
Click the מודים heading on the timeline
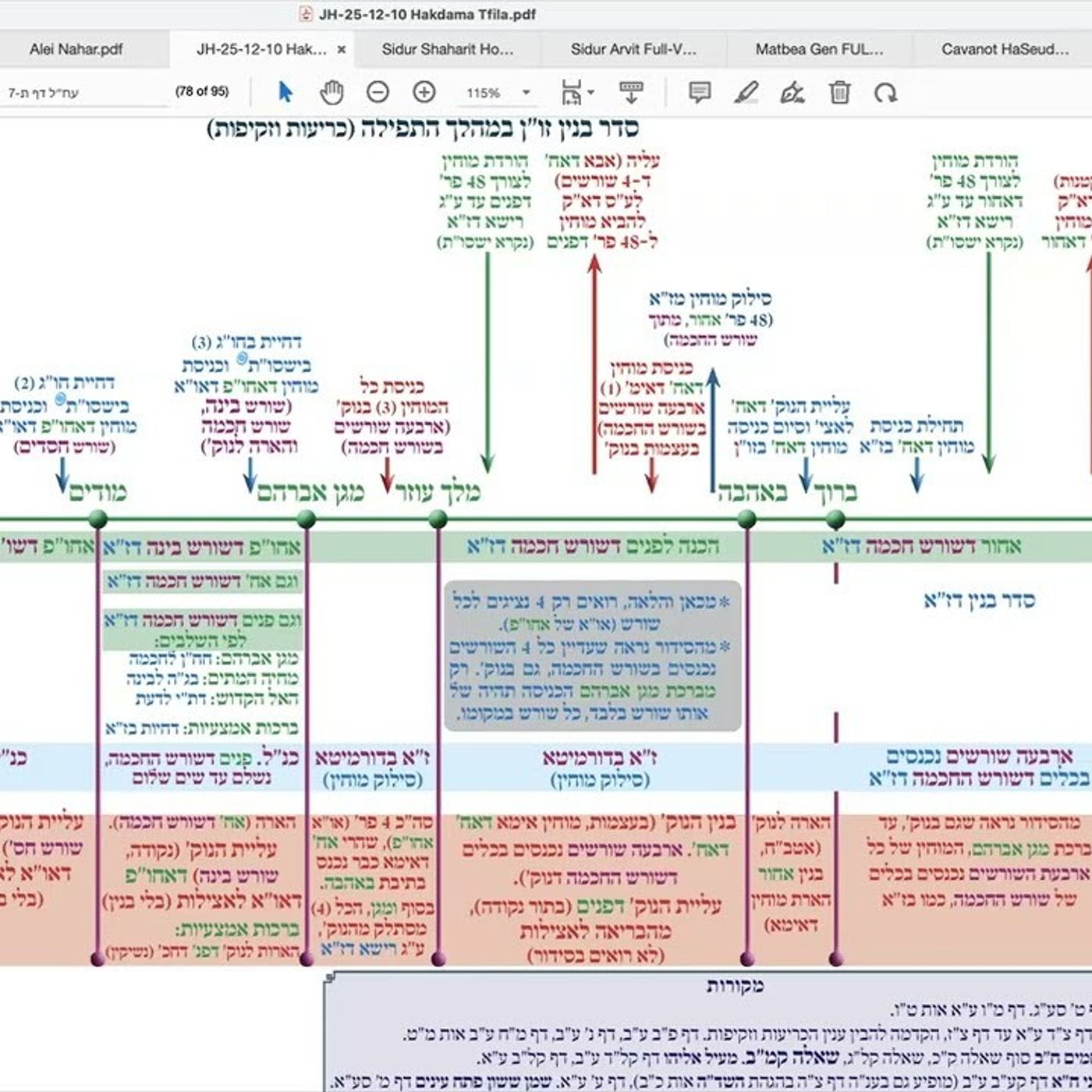click(x=97, y=492)
